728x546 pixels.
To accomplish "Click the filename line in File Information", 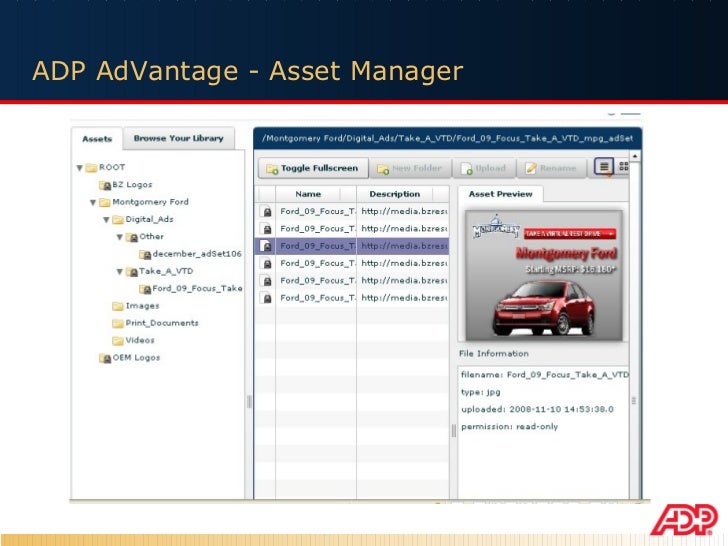I will coord(545,375).
